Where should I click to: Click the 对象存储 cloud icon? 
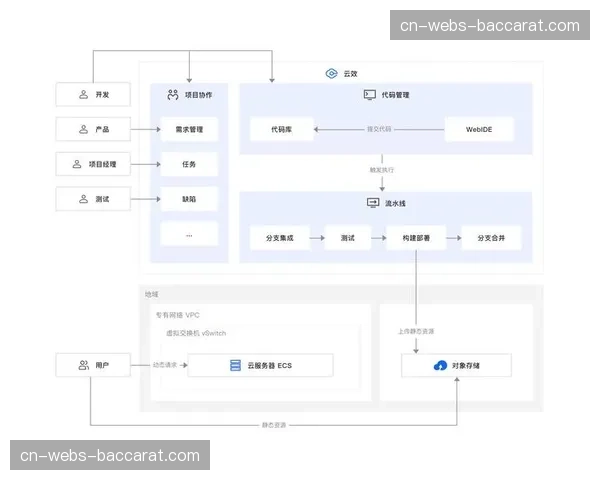point(440,366)
